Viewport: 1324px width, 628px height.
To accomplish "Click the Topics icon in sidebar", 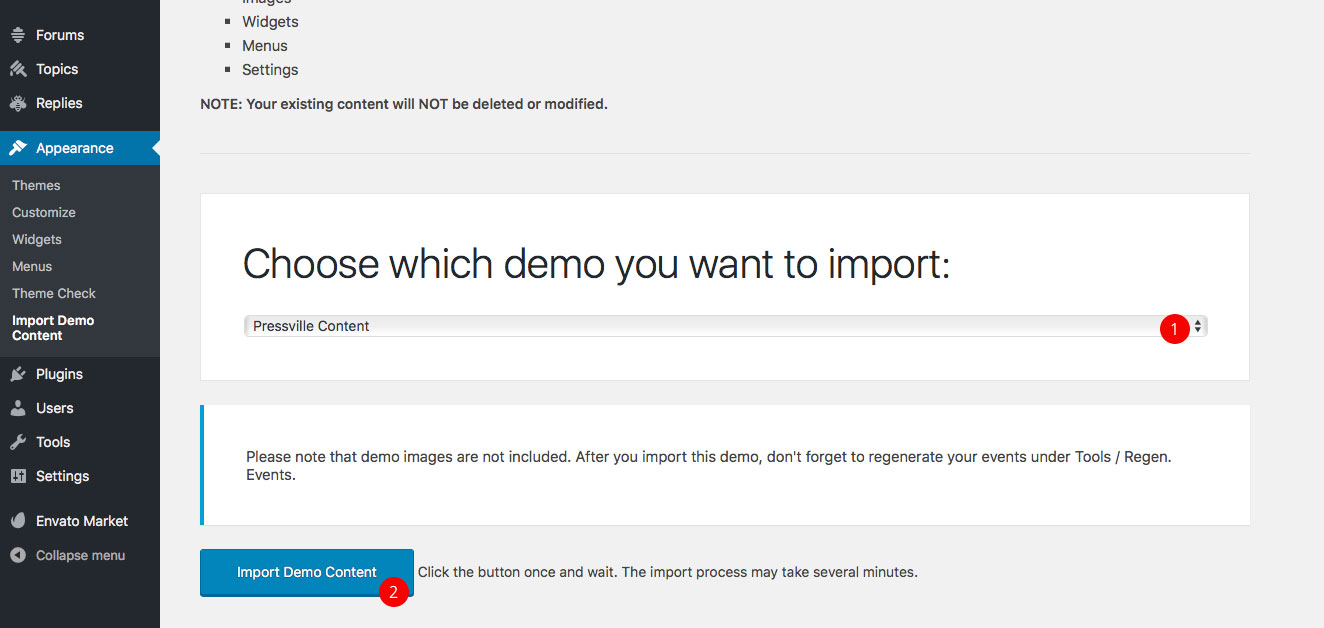I will pos(18,69).
